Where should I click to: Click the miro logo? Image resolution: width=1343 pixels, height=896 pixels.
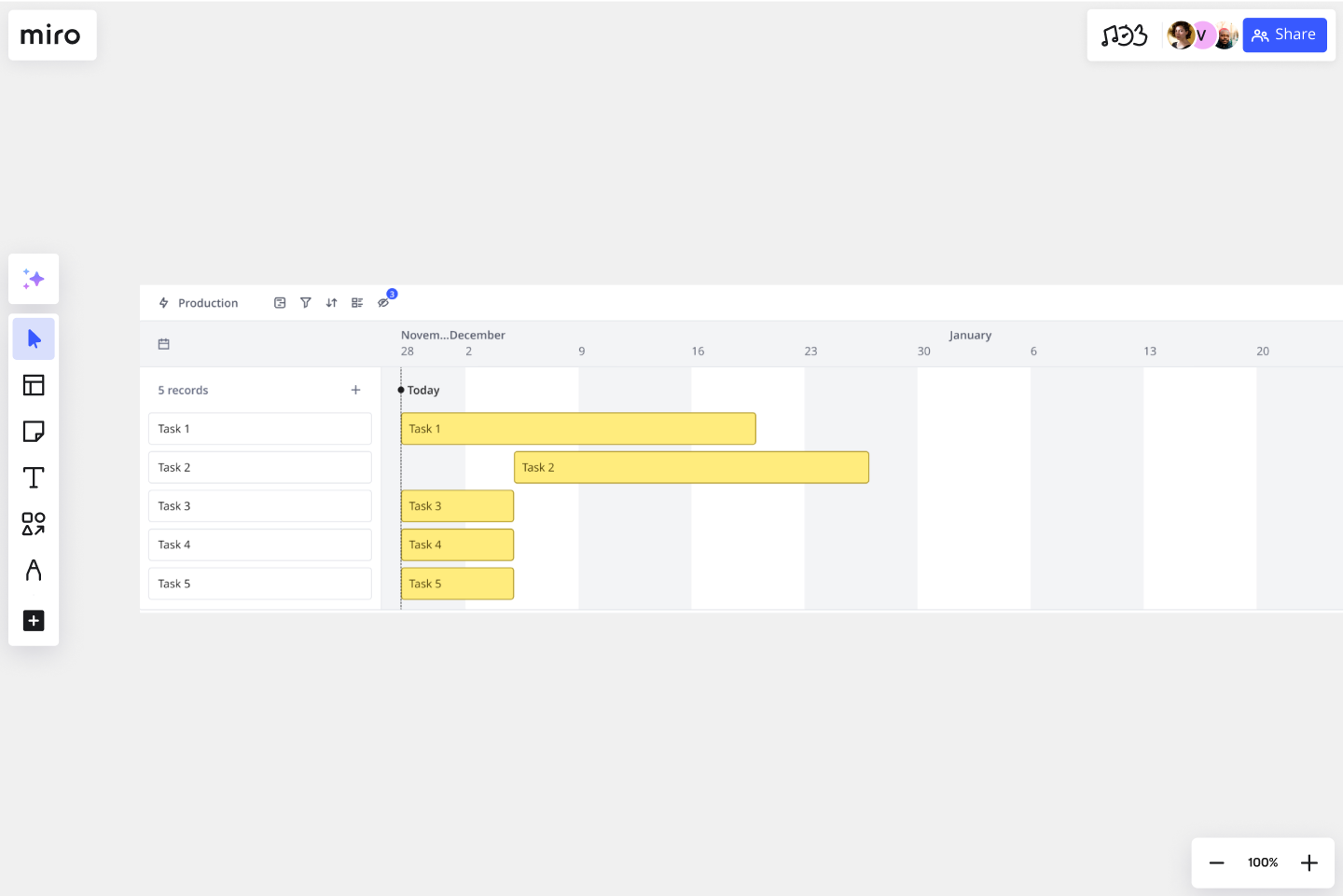[51, 34]
